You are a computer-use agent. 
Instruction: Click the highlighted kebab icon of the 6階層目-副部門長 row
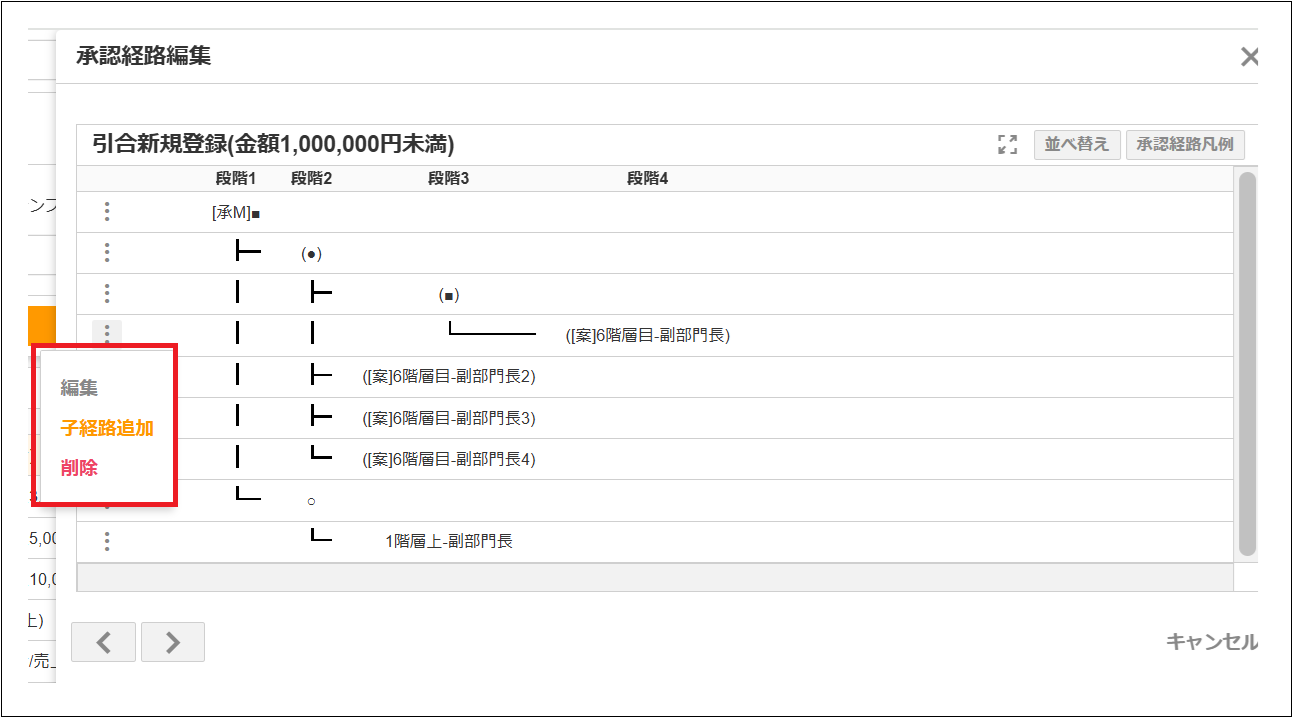107,334
